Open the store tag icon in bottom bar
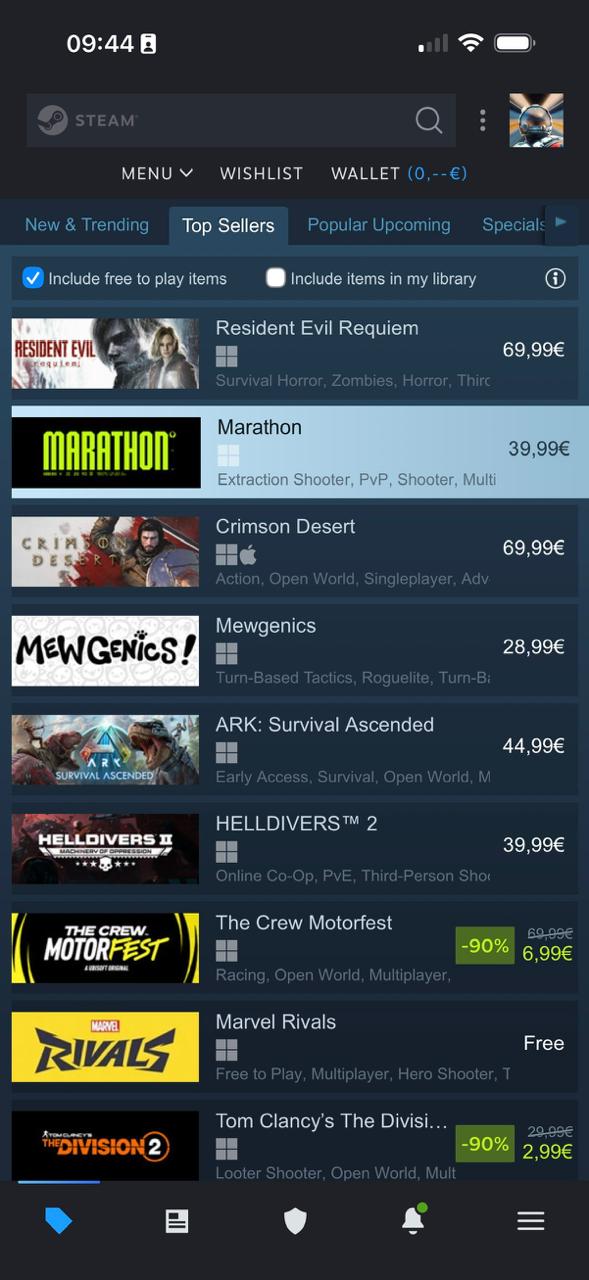This screenshot has height=1280, width=589. tap(59, 1220)
